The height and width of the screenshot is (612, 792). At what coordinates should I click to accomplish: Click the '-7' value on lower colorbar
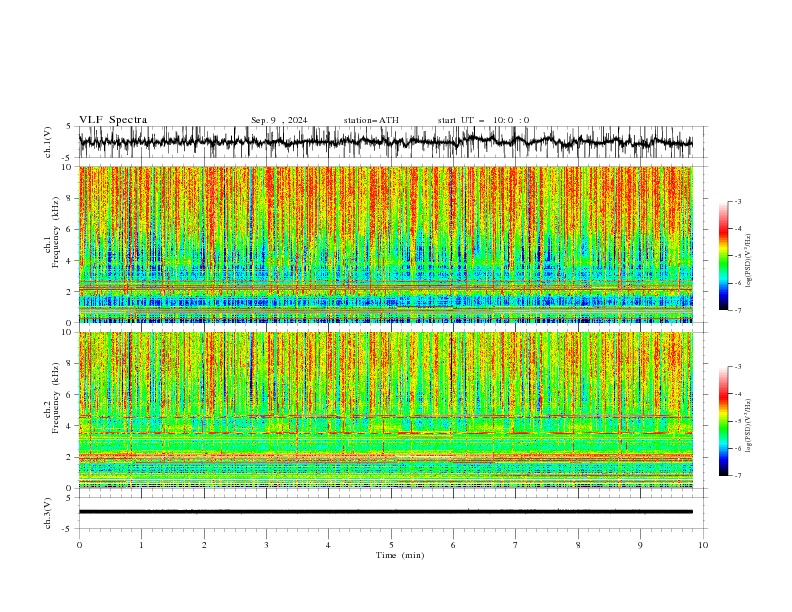(737, 476)
